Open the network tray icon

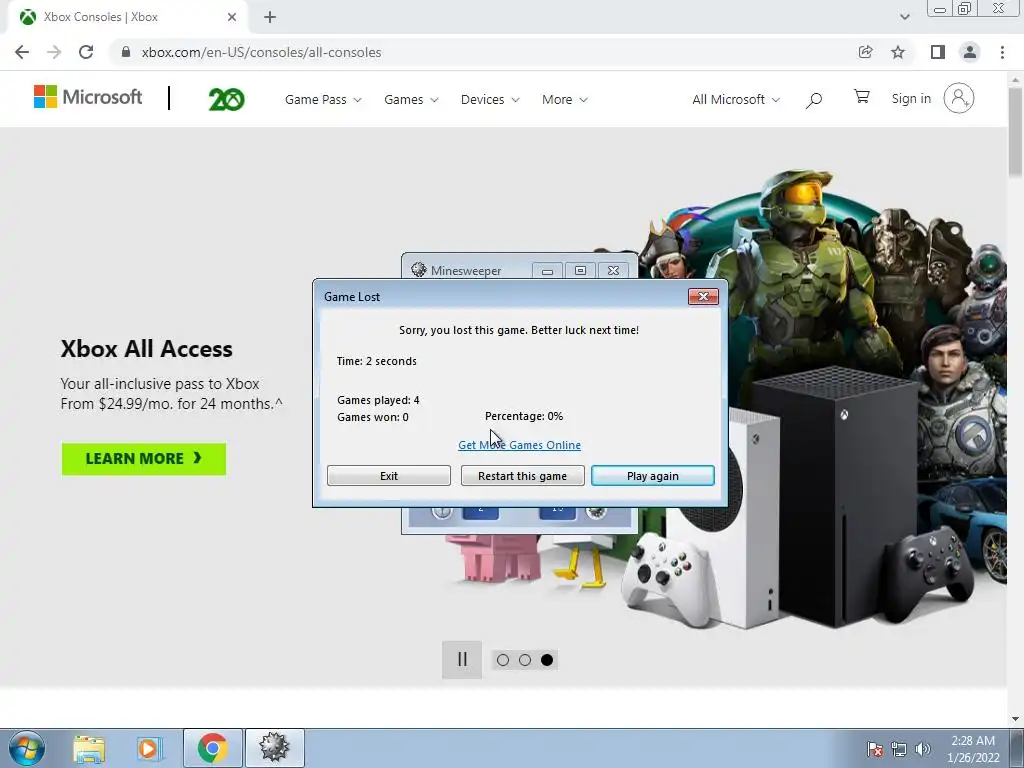point(899,749)
